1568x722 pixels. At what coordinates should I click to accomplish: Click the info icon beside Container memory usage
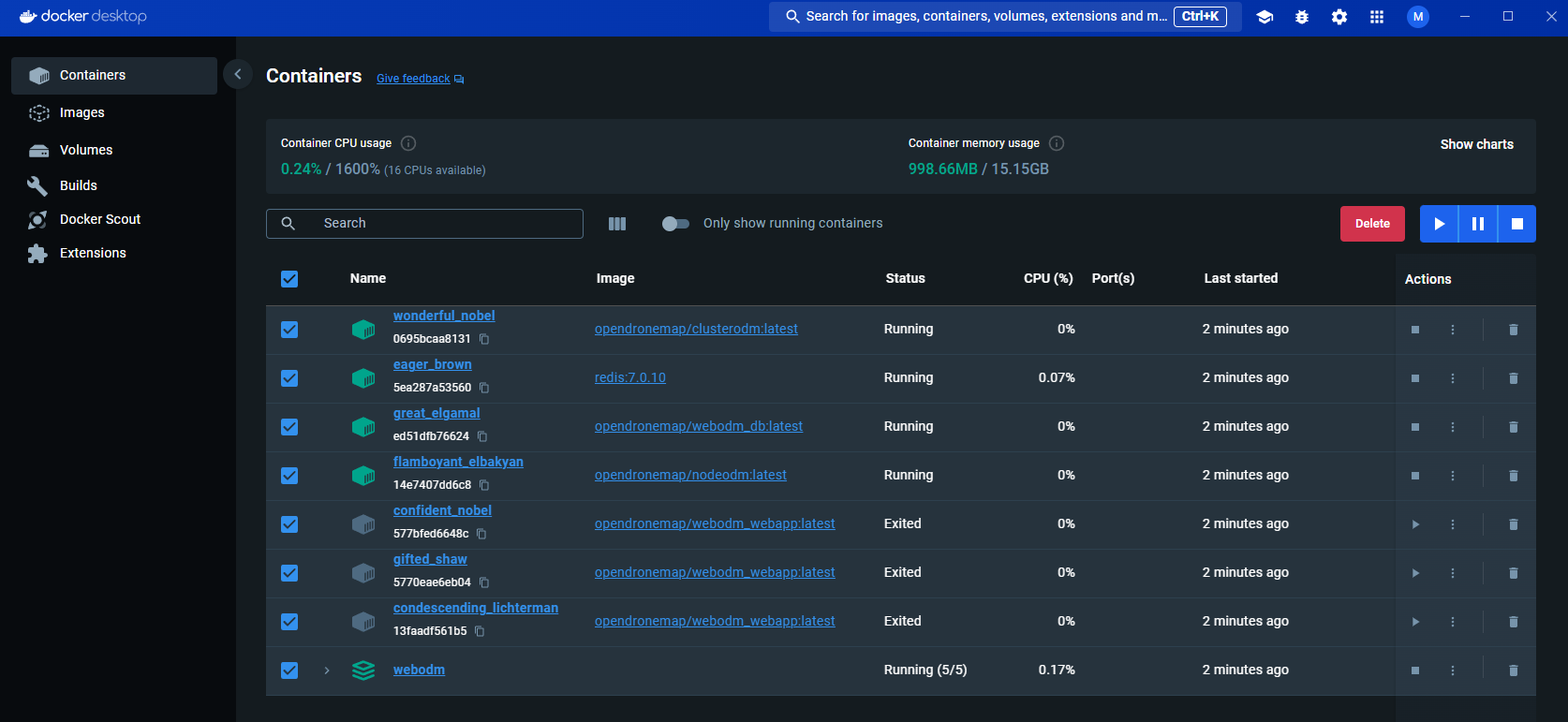click(1057, 143)
